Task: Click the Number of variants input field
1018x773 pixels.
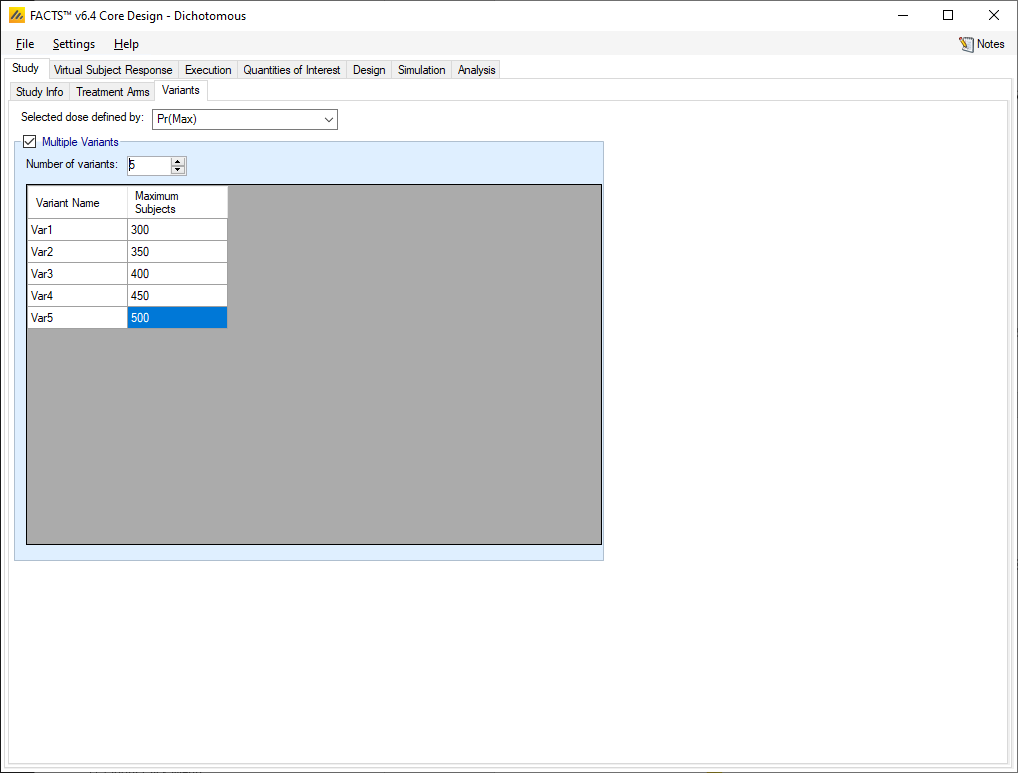Action: tap(148, 165)
